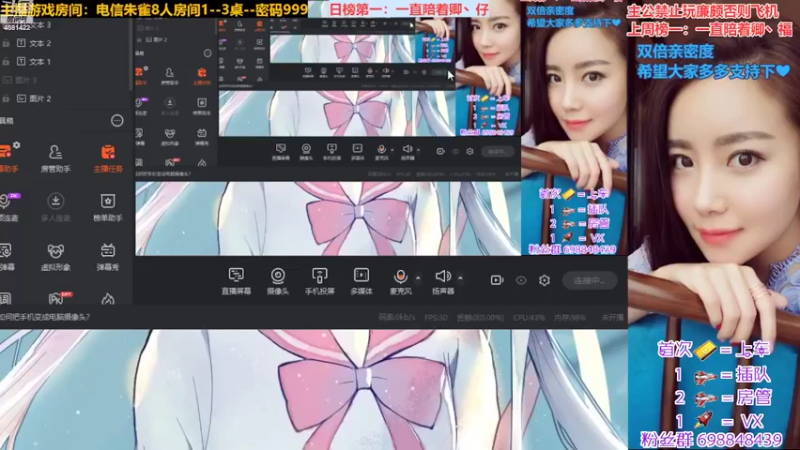This screenshot has height=450, width=800.
Task: Open the more options circle button
Action: point(117,121)
